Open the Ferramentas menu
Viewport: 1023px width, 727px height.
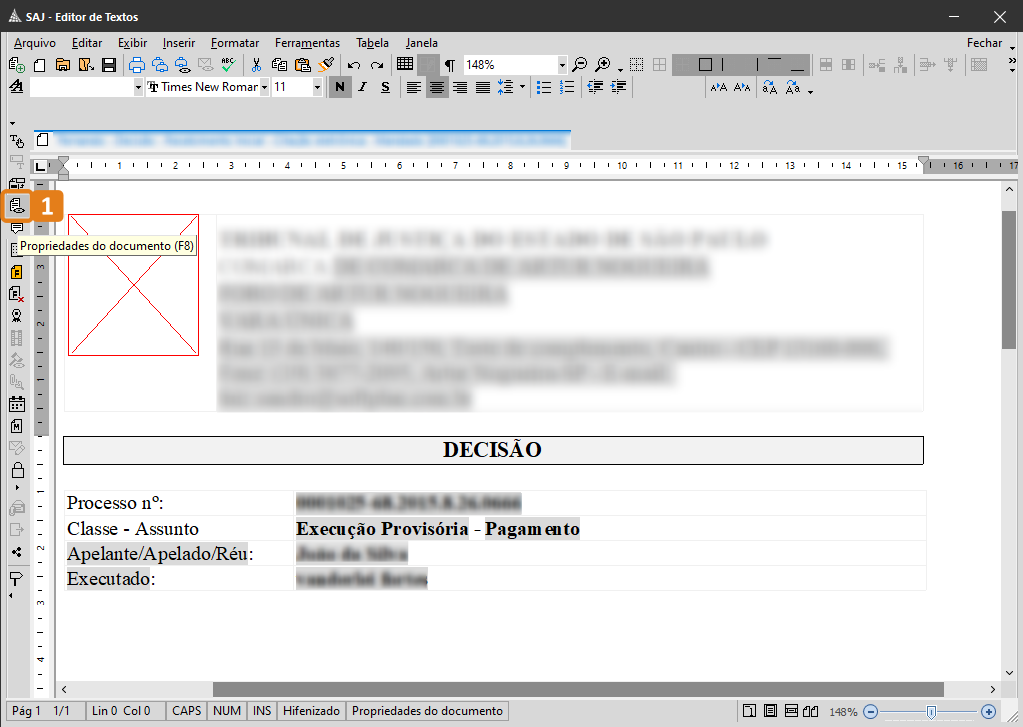[x=307, y=43]
